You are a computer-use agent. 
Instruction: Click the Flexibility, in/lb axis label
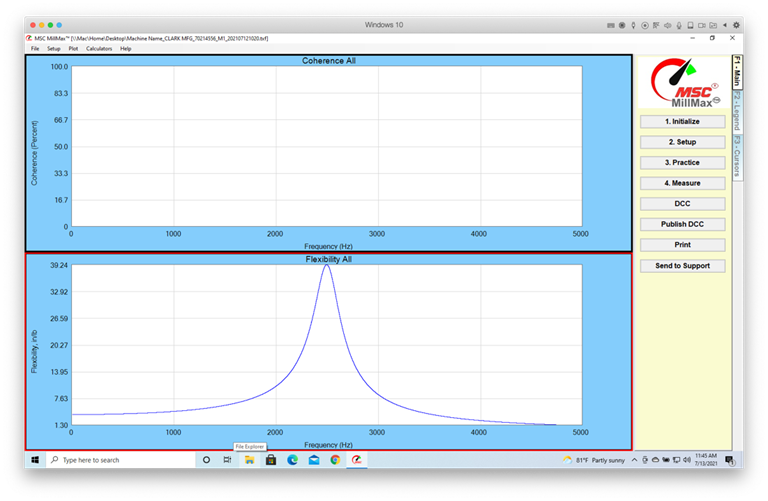(x=34, y=352)
